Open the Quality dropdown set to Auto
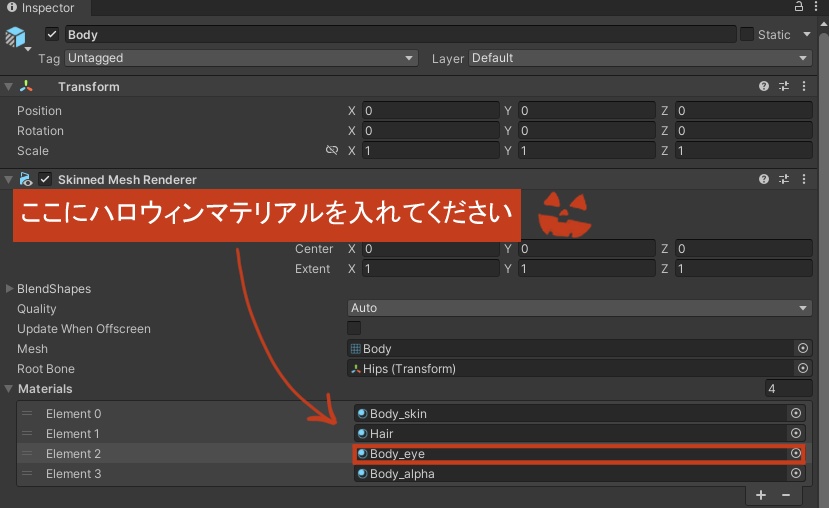Image resolution: width=829 pixels, height=508 pixels. (x=579, y=308)
